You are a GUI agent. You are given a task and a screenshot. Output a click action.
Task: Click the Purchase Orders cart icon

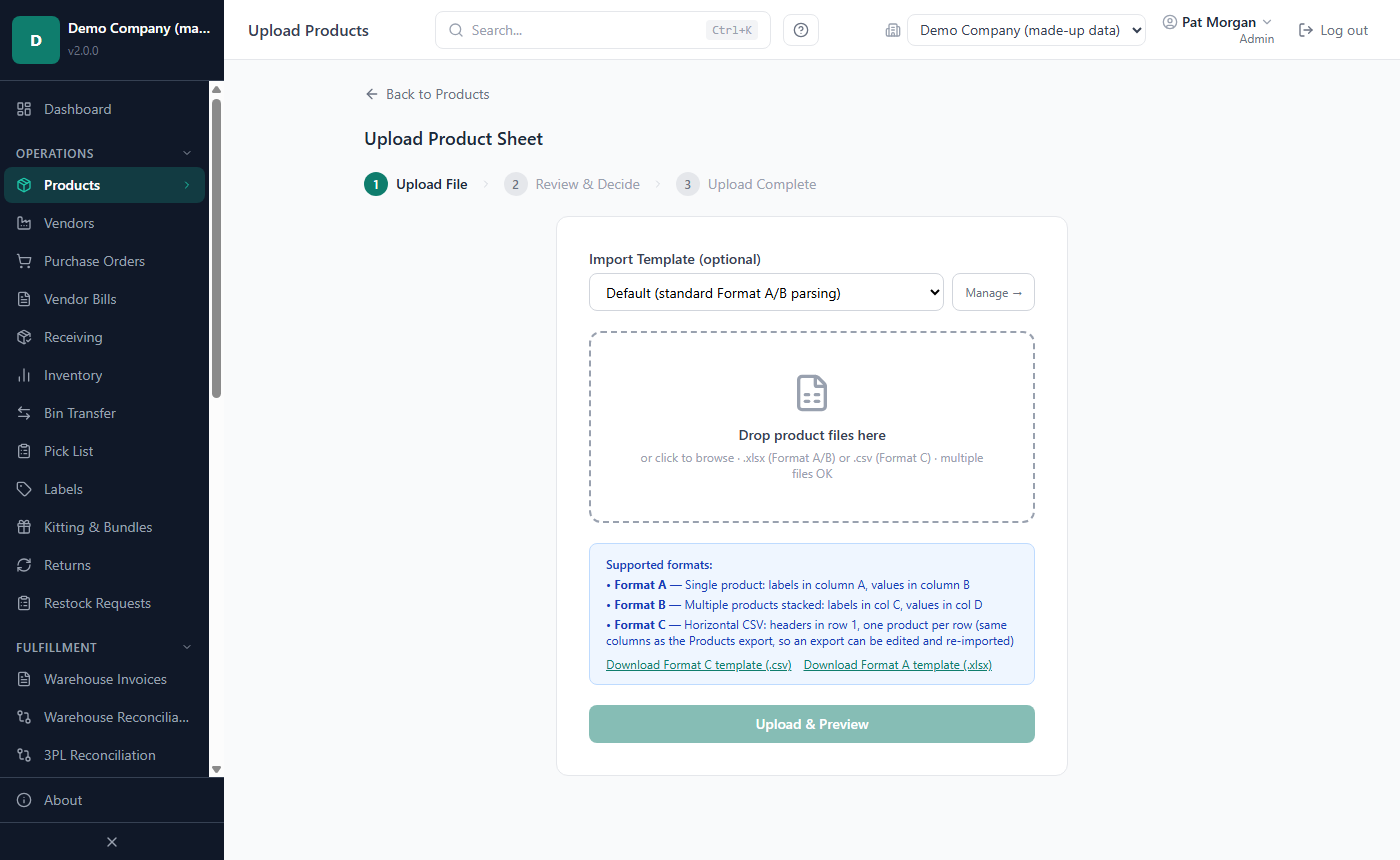coord(24,261)
